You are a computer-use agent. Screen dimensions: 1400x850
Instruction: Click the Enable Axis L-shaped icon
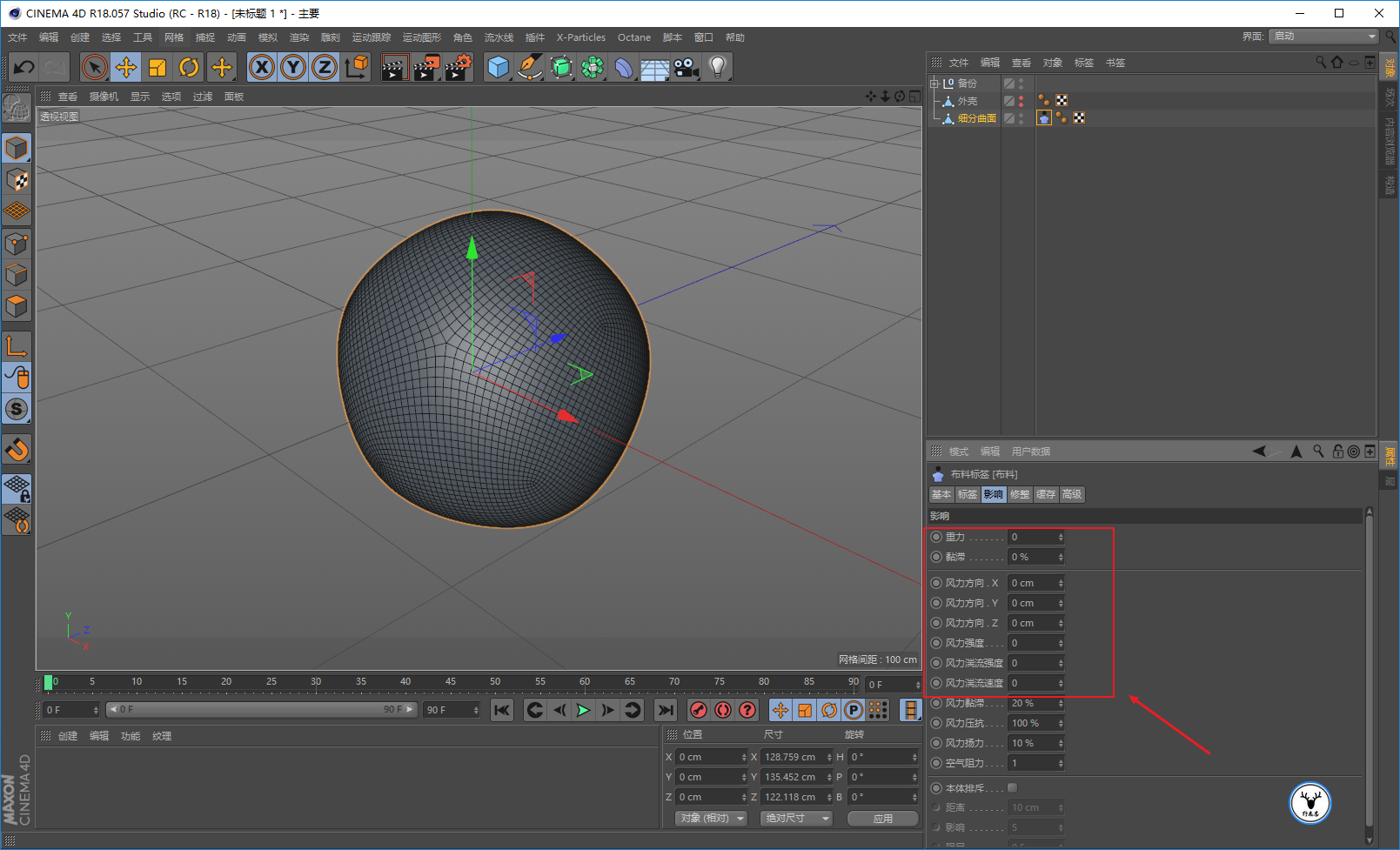click(17, 346)
